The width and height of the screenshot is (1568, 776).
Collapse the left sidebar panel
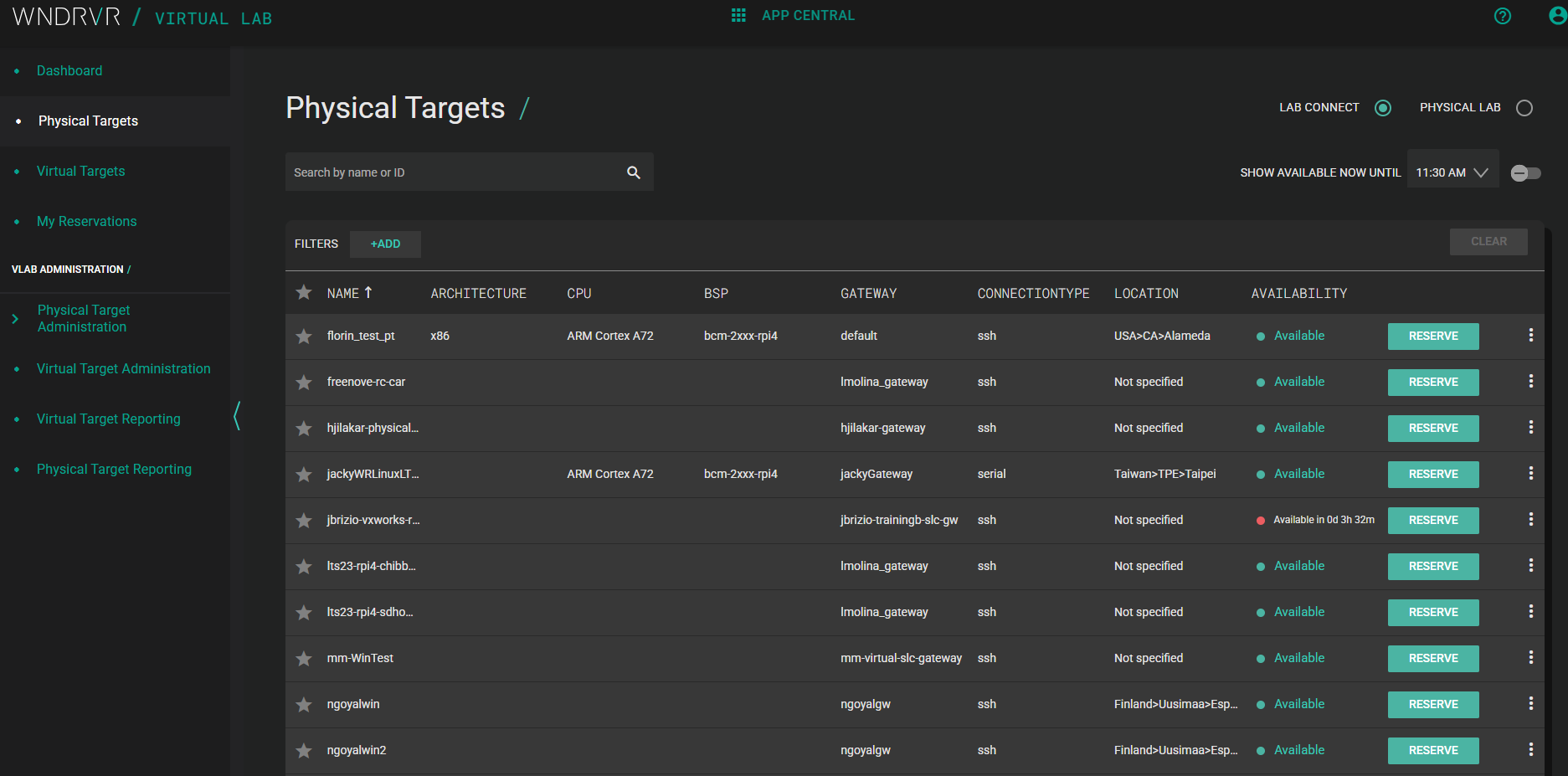[237, 415]
